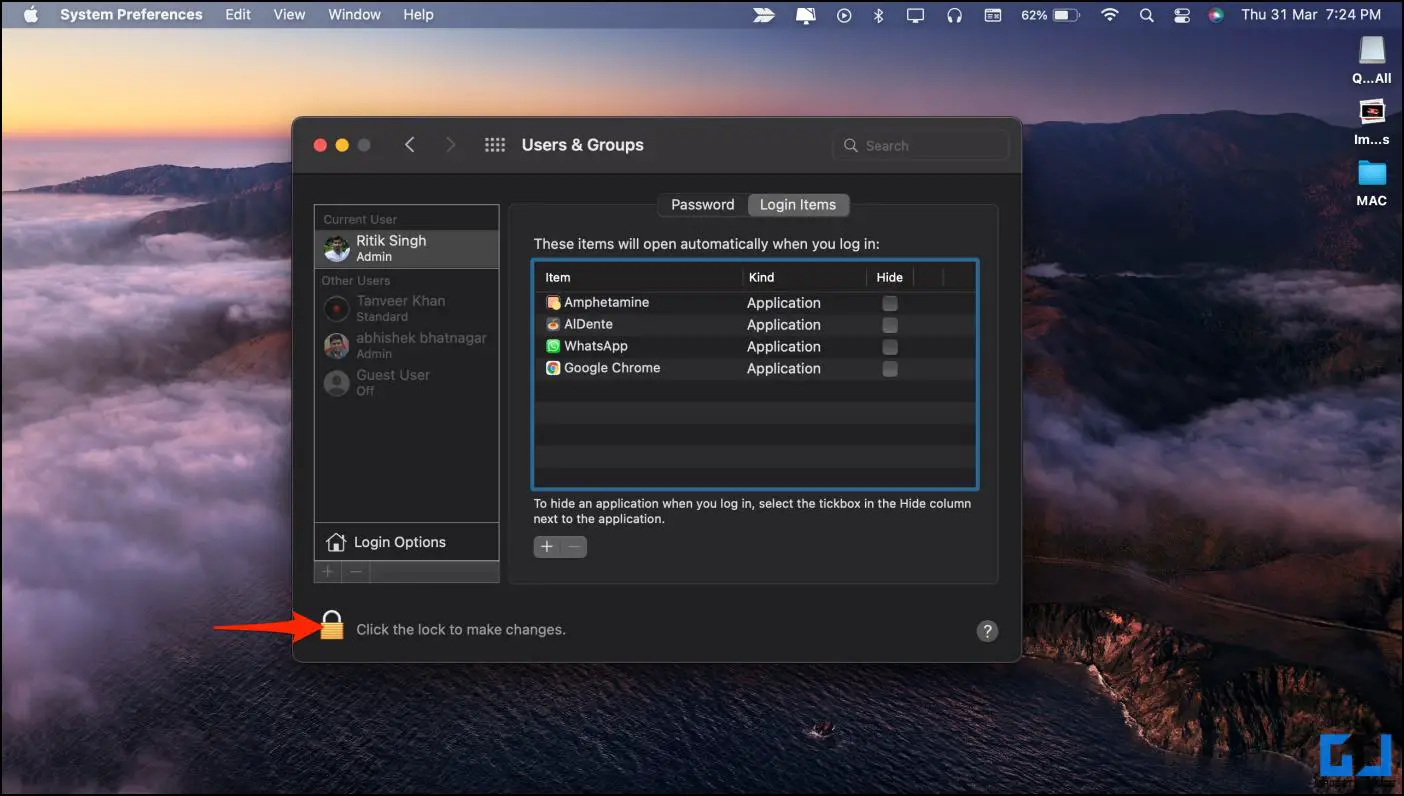1404x796 pixels.
Task: Select the Google Chrome row name
Action: (x=612, y=368)
